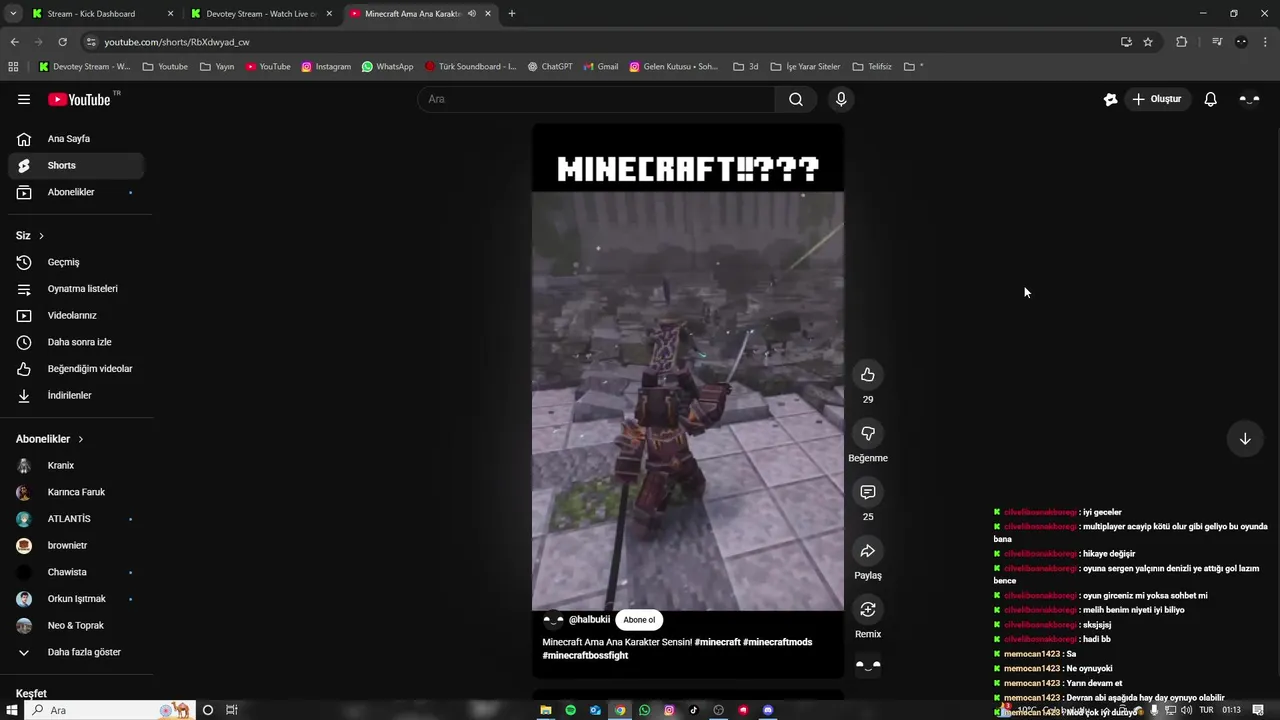The height and width of the screenshot is (720, 1280).
Task: Click the #minecraftbossfight hashtag
Action: [585, 656]
